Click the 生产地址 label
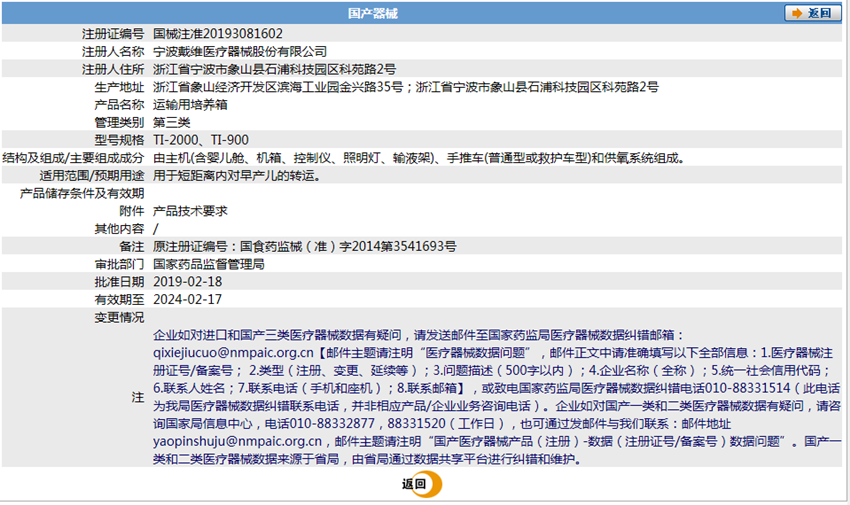 tap(119, 87)
